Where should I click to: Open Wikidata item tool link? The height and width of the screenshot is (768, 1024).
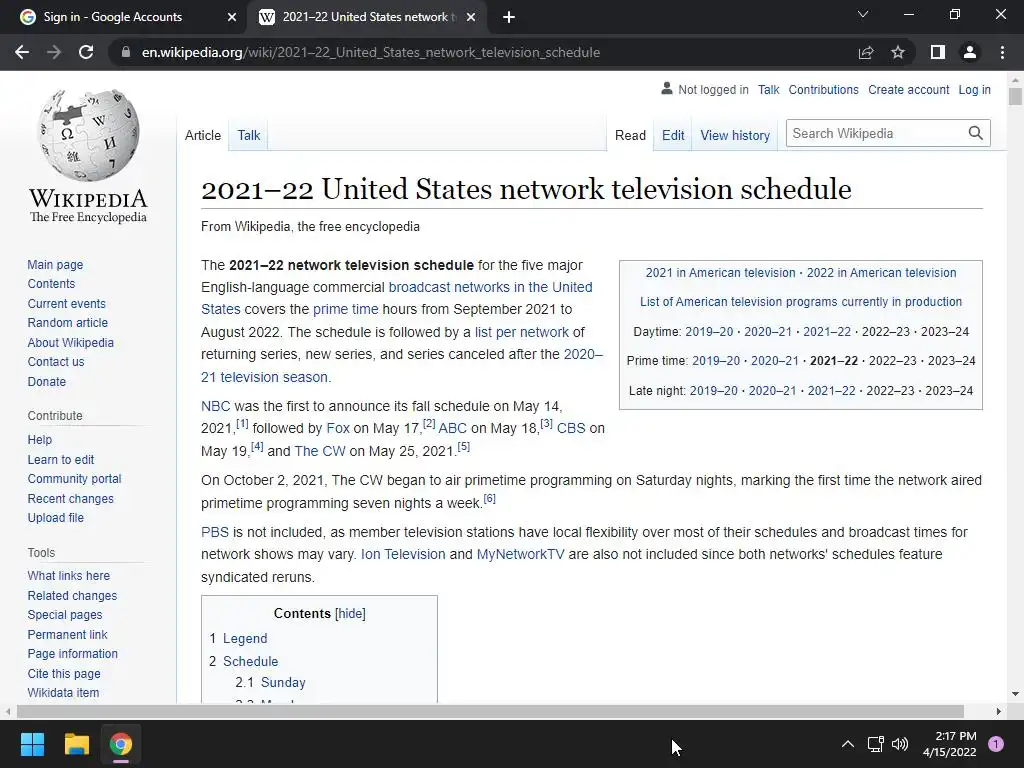(x=63, y=692)
